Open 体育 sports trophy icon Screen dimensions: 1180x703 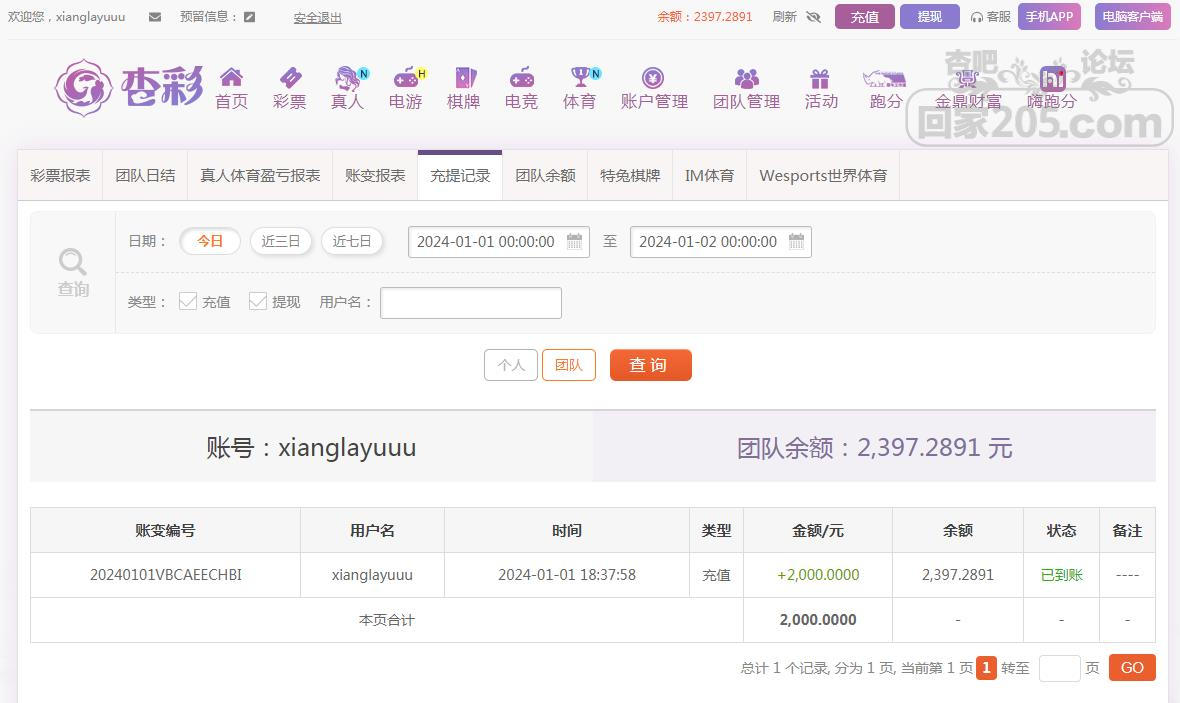pos(582,77)
